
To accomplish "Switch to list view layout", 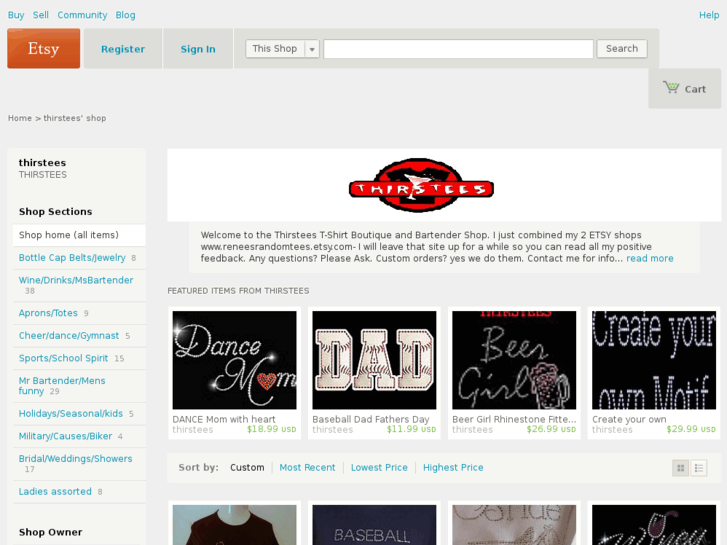I will [x=699, y=468].
